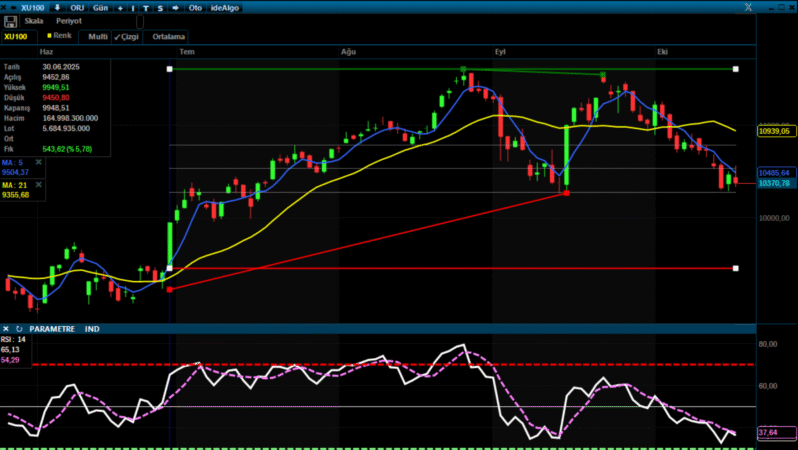Remove the MA: 5 indicator with its X
798x450 pixels.
point(38,161)
